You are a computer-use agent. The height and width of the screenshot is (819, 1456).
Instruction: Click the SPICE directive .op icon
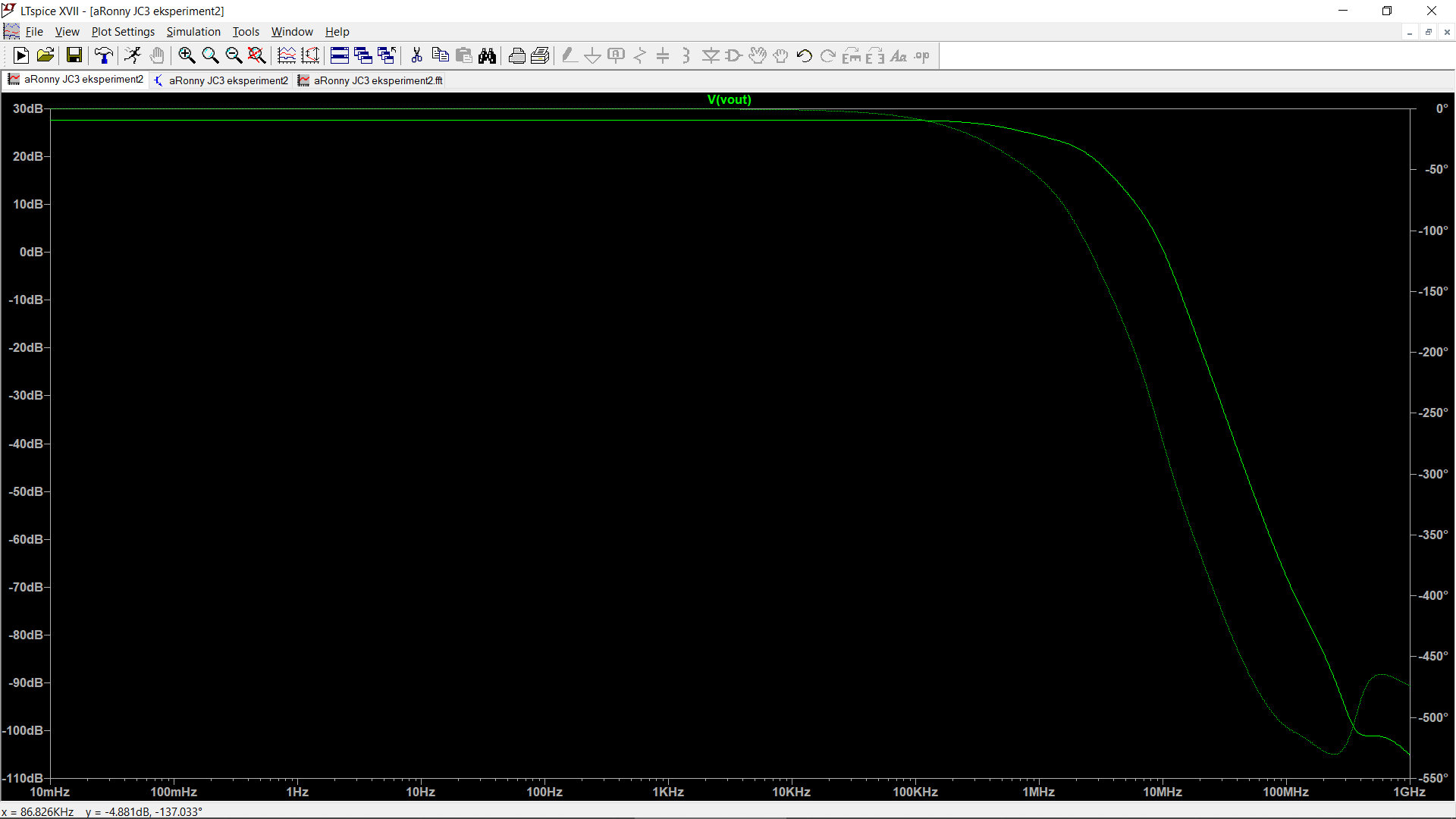tap(922, 55)
